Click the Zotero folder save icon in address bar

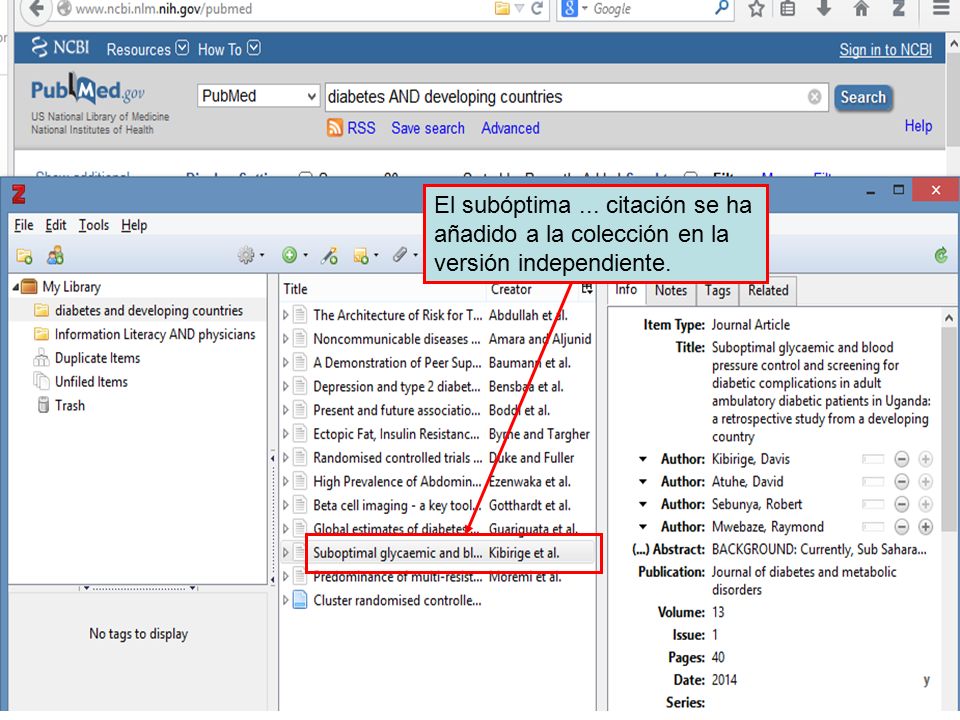coord(502,9)
